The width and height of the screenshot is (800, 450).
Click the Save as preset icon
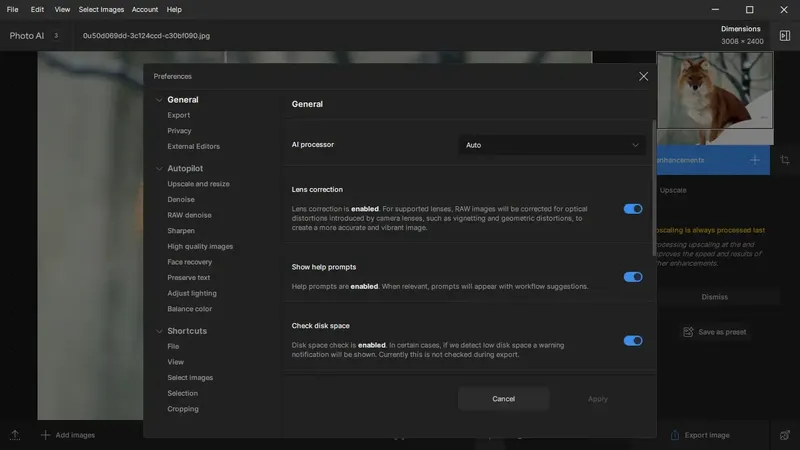click(688, 332)
